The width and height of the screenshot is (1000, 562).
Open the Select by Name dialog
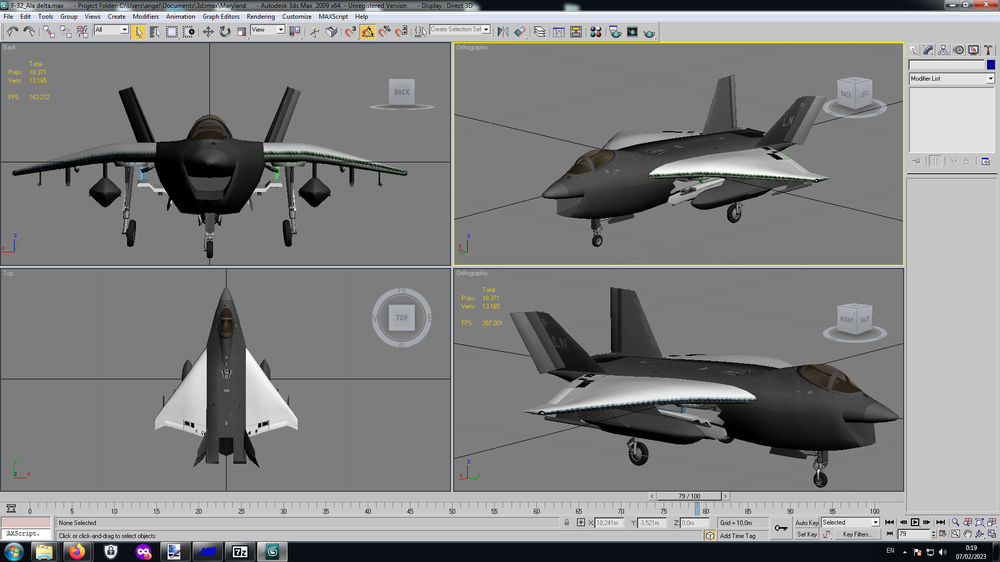155,31
